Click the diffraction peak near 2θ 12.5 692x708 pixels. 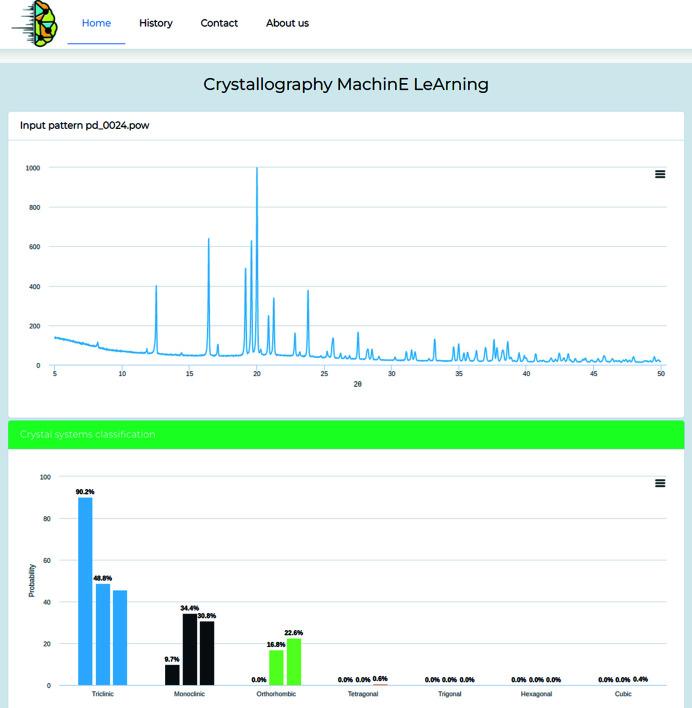click(x=156, y=320)
